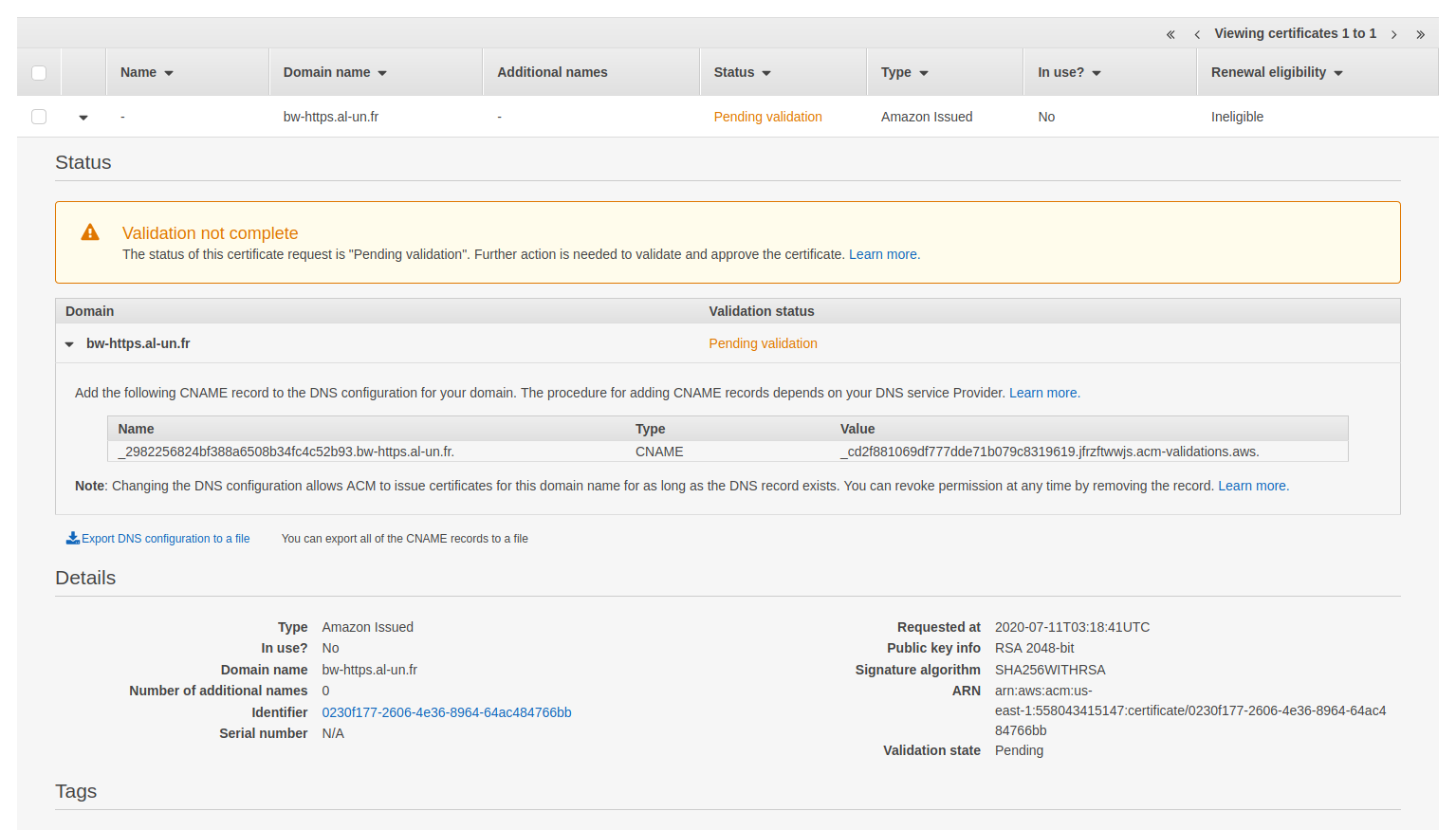Collapse bw-https.al-un.fr domain validation section

[x=69, y=344]
